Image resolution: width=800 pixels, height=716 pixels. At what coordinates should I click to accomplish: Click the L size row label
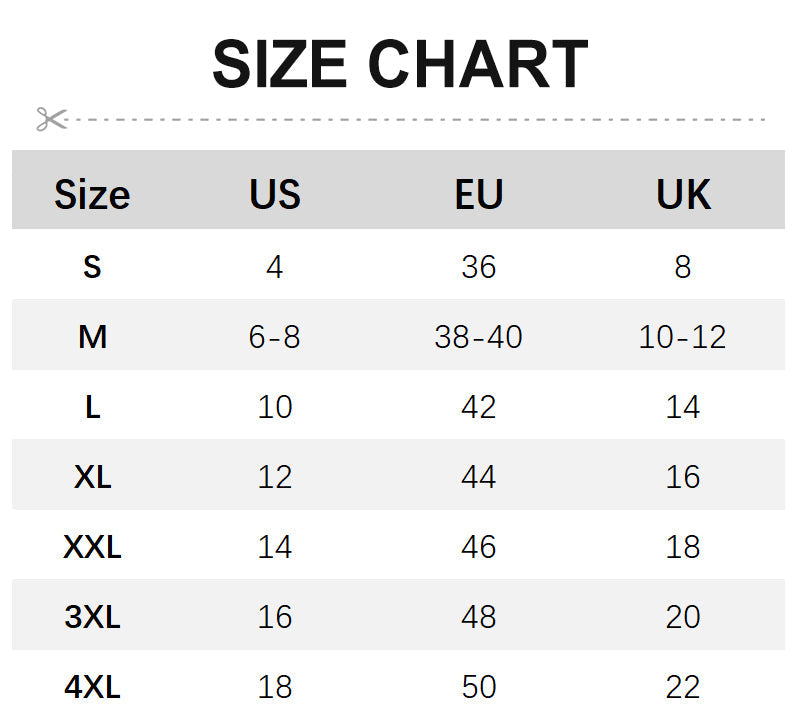92,407
